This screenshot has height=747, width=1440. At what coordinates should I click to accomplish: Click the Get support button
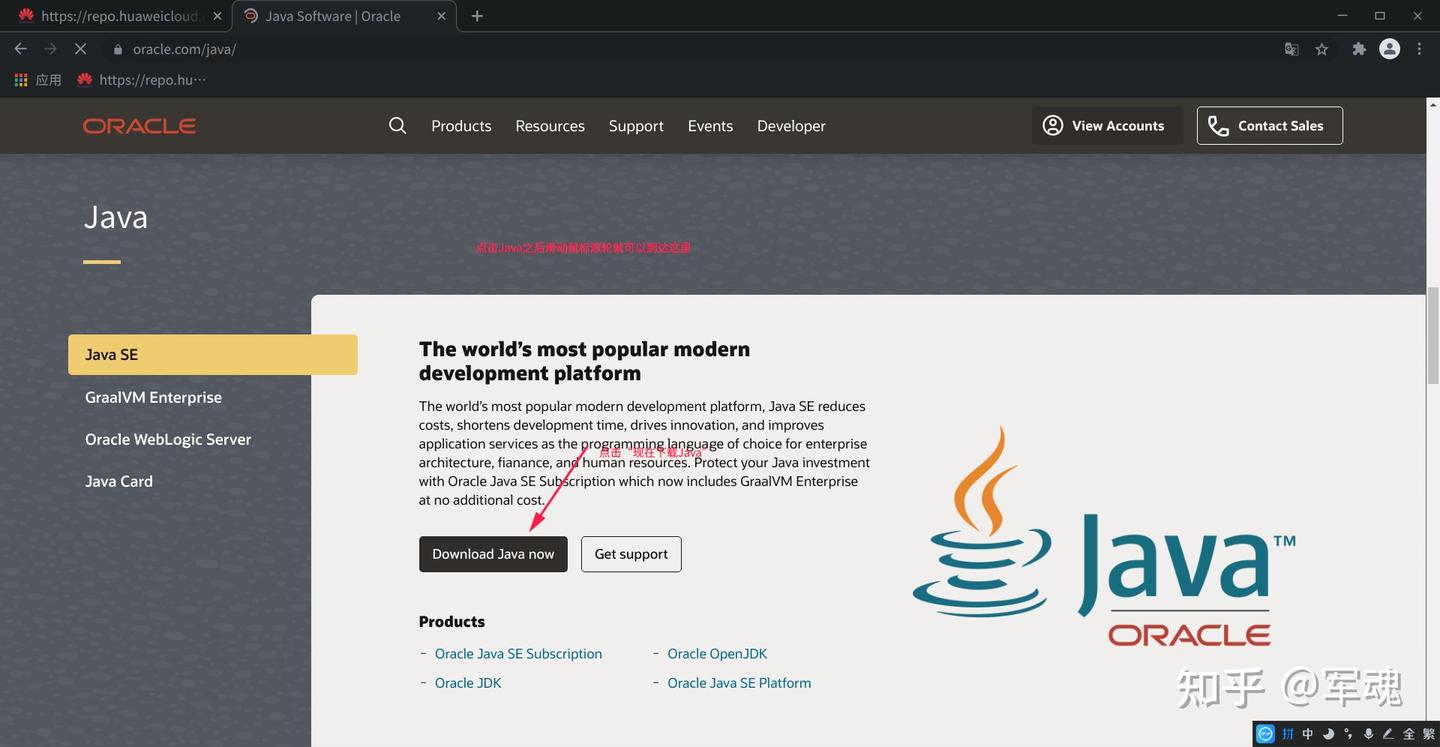click(x=631, y=554)
